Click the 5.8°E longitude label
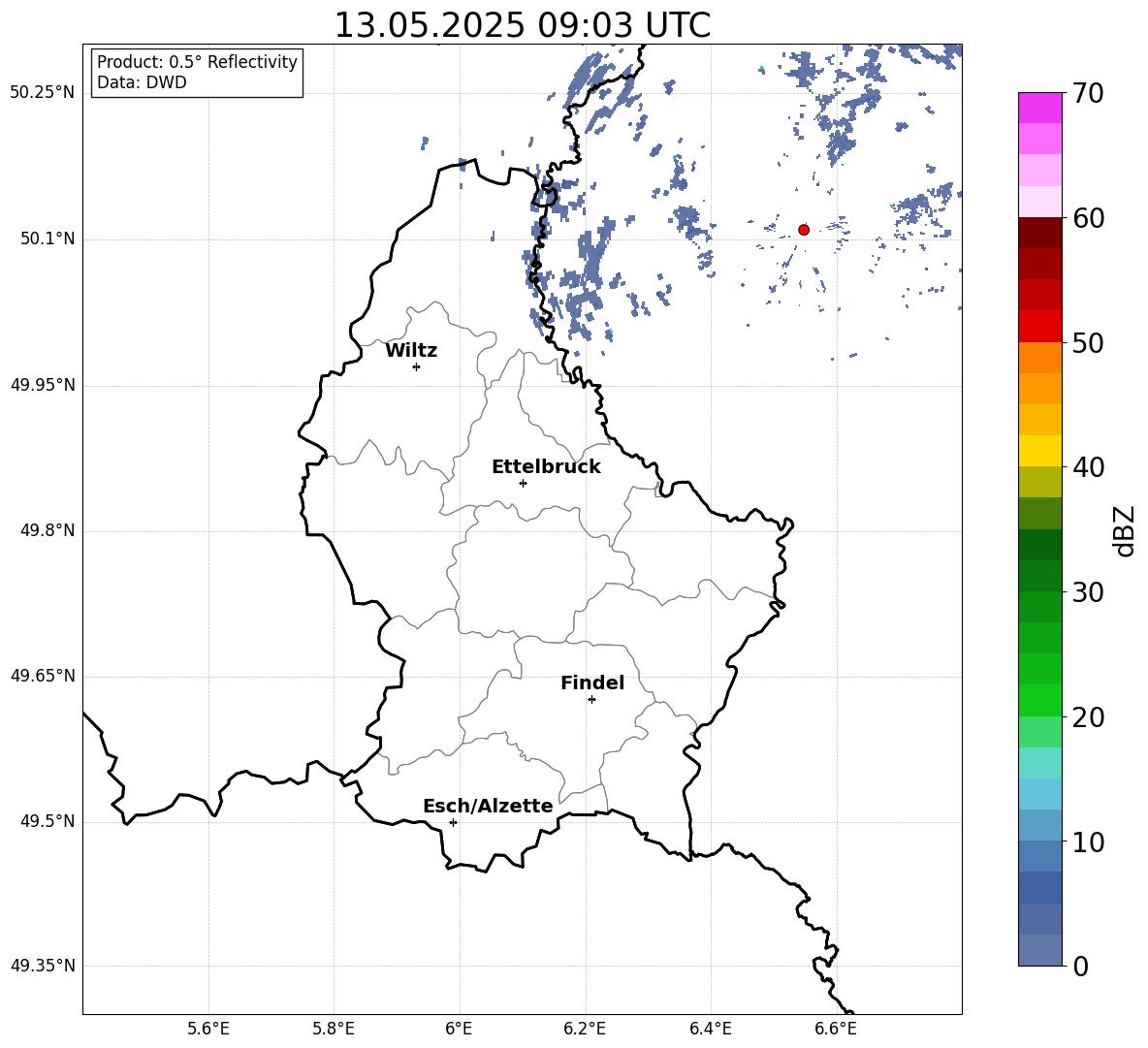The height and width of the screenshot is (1048, 1148). (x=334, y=1029)
